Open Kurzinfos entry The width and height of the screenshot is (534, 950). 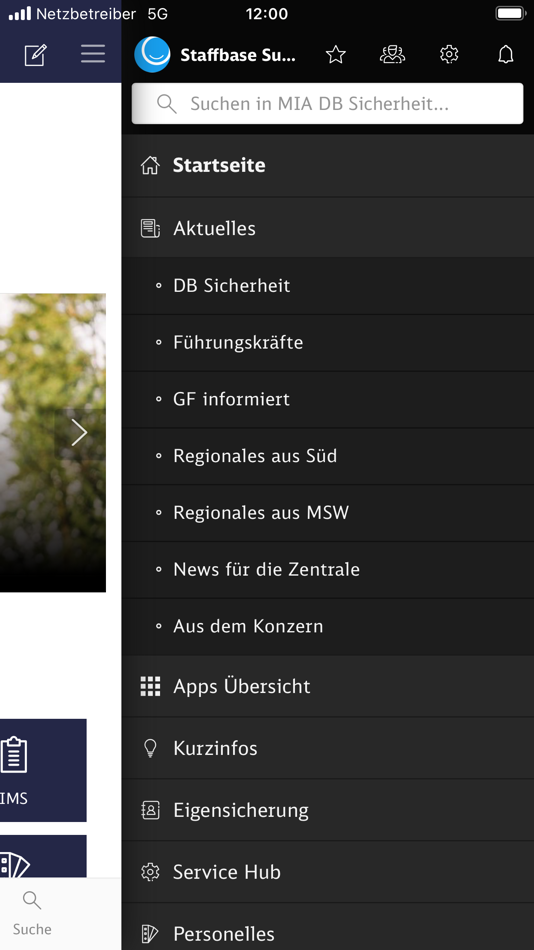tap(327, 748)
